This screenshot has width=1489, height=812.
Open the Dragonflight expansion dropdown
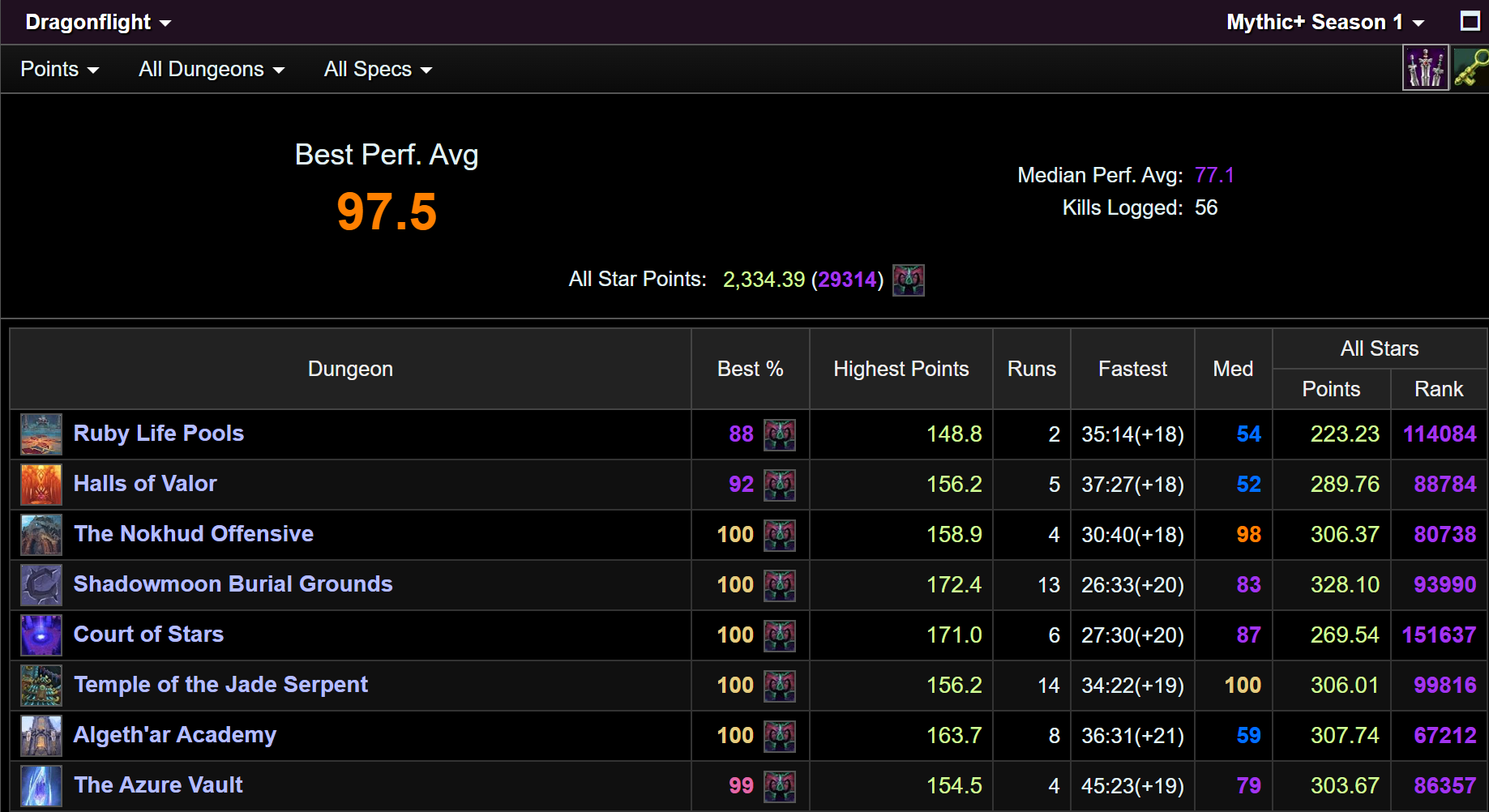(98, 22)
